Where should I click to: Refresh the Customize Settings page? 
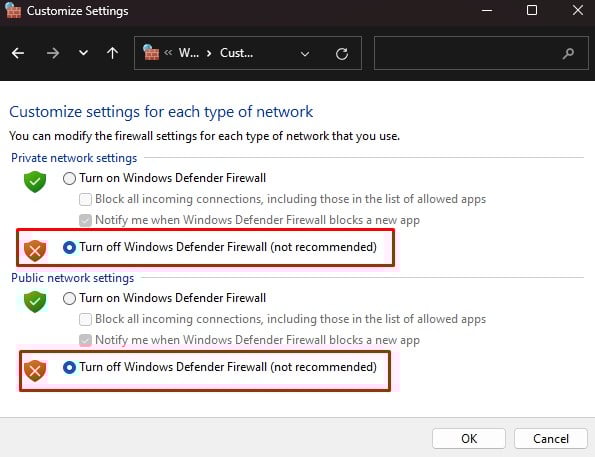coord(342,54)
